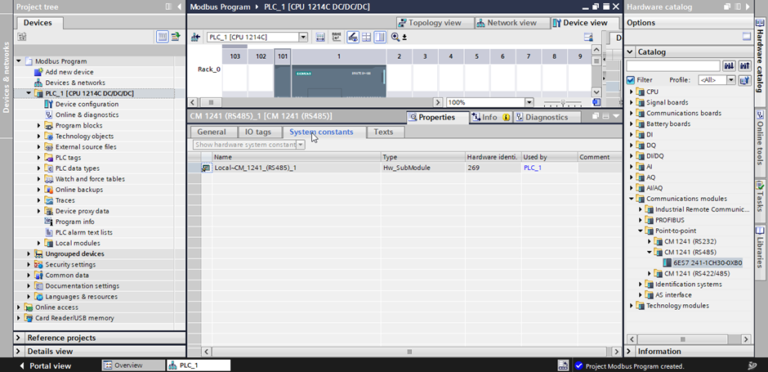Viewport: 768px width, 372px height.
Task: Click the search down icon in catalog
Action: [x=729, y=66]
